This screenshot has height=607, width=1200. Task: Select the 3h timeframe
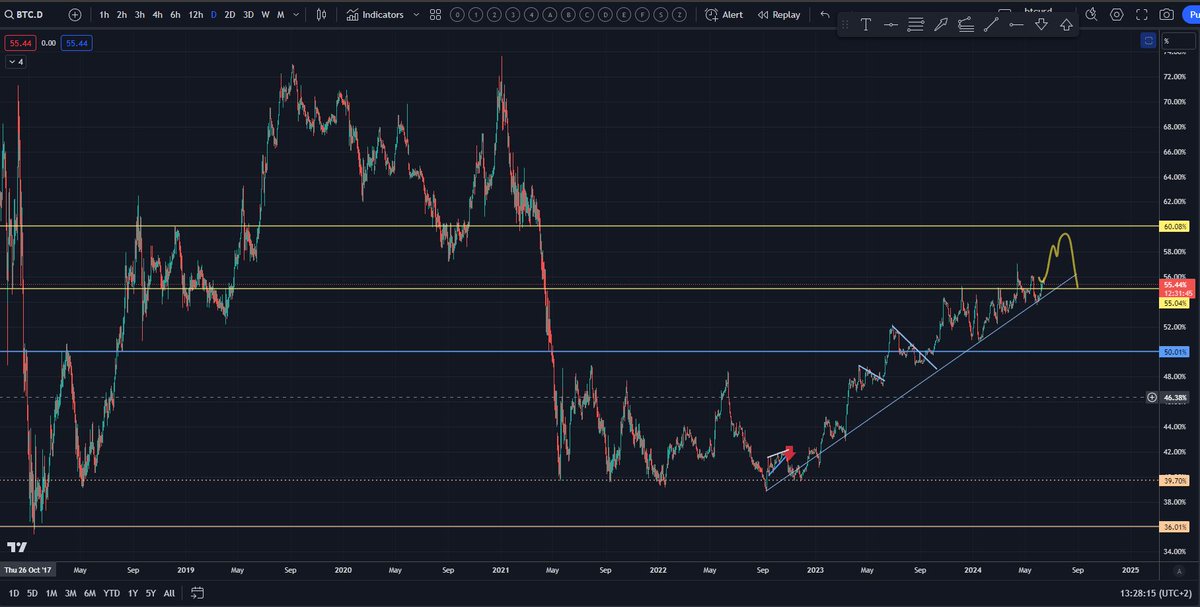[139, 15]
